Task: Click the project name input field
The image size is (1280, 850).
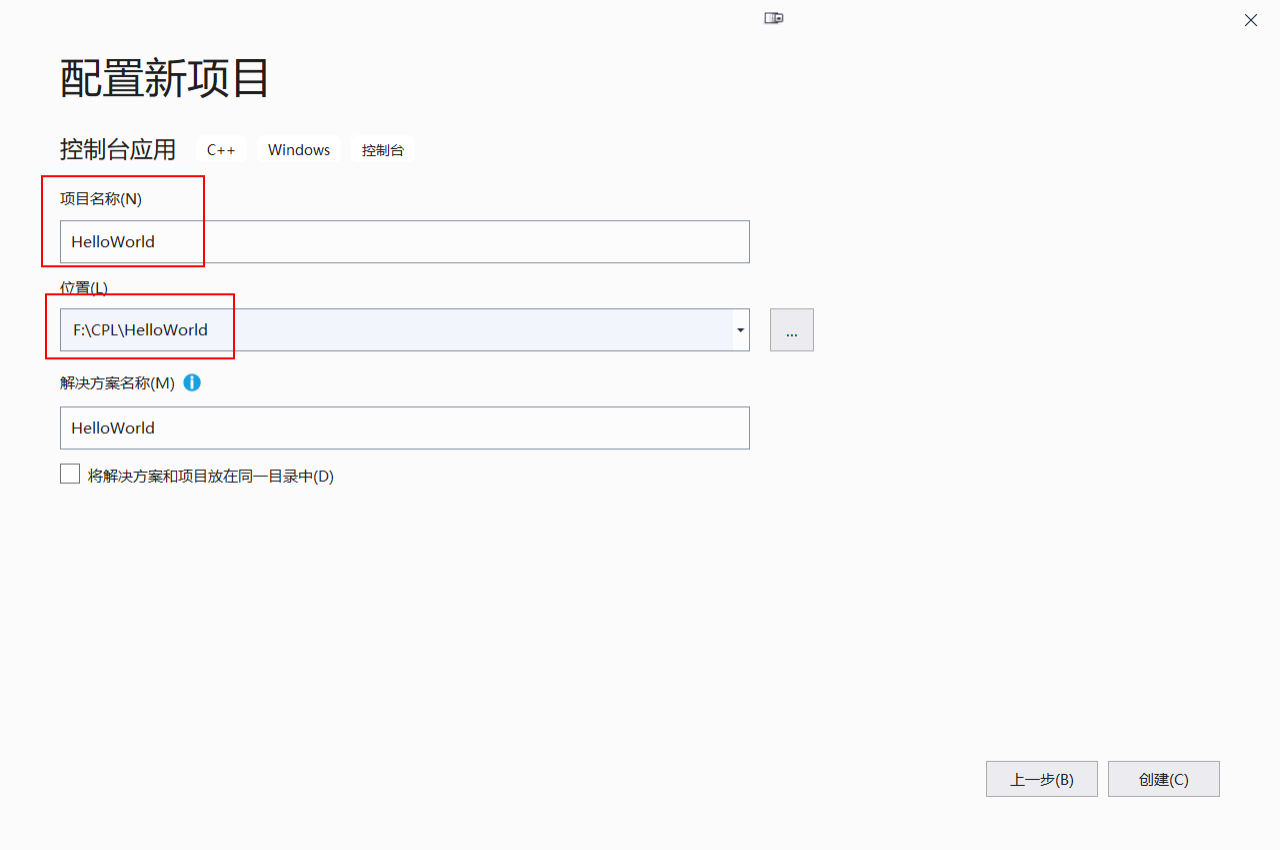Action: tap(405, 241)
